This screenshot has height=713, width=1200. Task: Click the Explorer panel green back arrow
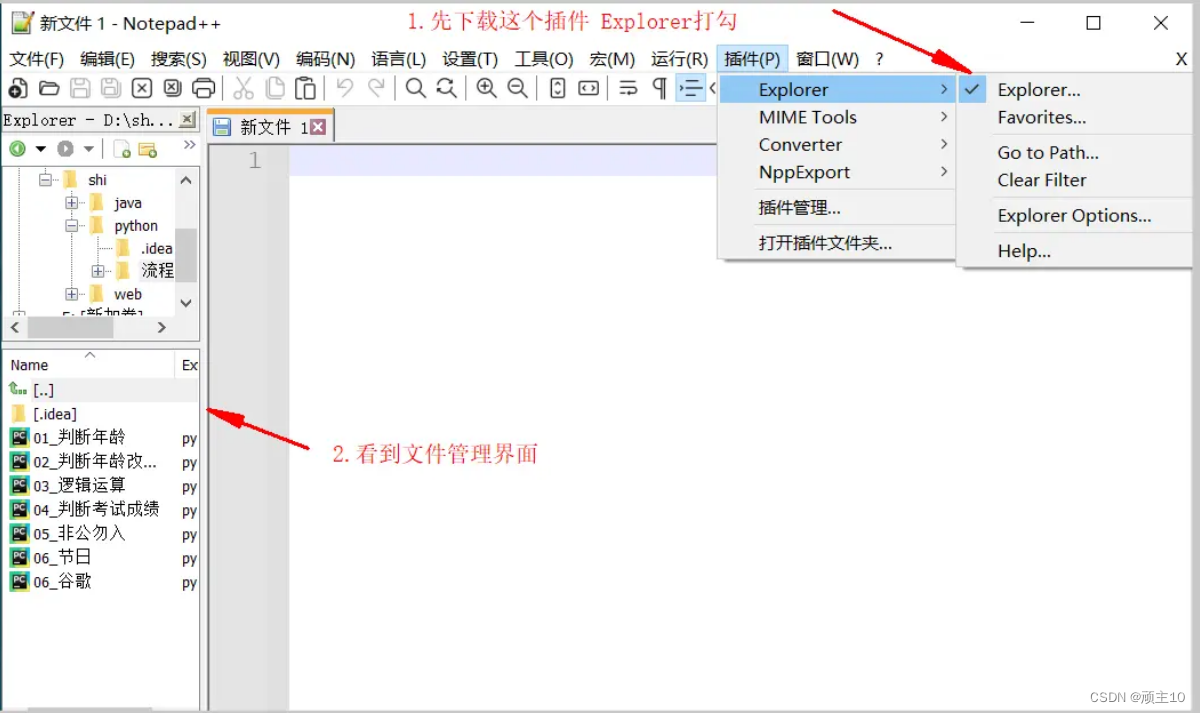[17, 149]
